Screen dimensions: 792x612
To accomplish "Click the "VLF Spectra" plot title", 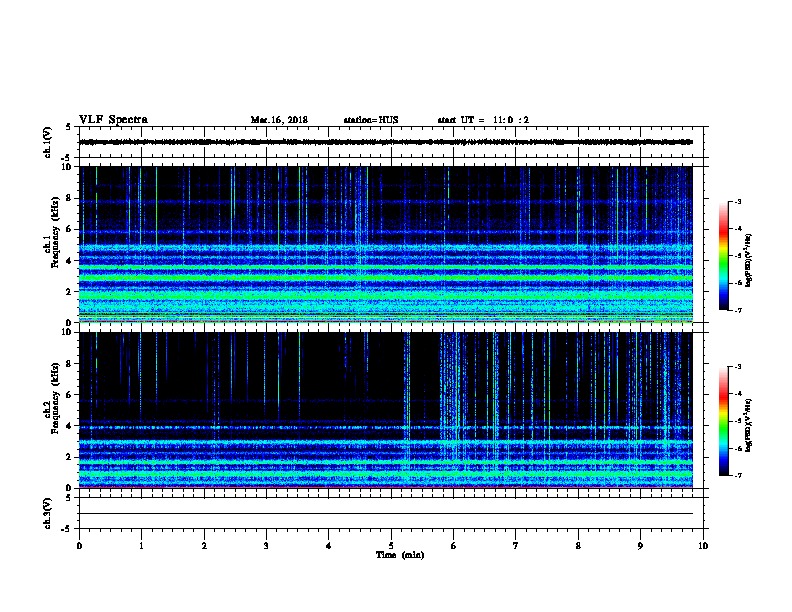I will [x=113, y=120].
